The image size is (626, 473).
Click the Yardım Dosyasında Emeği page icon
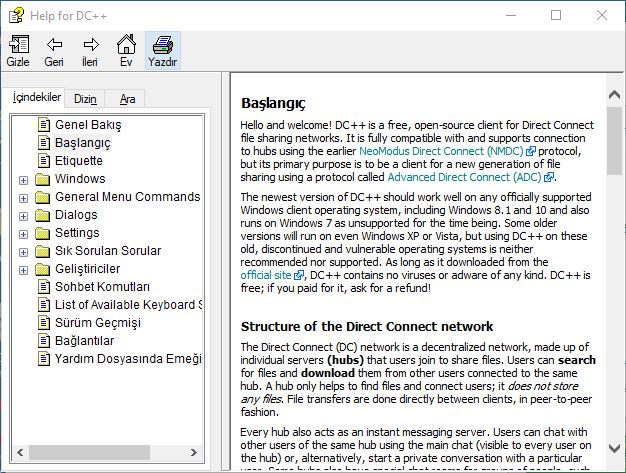44,358
